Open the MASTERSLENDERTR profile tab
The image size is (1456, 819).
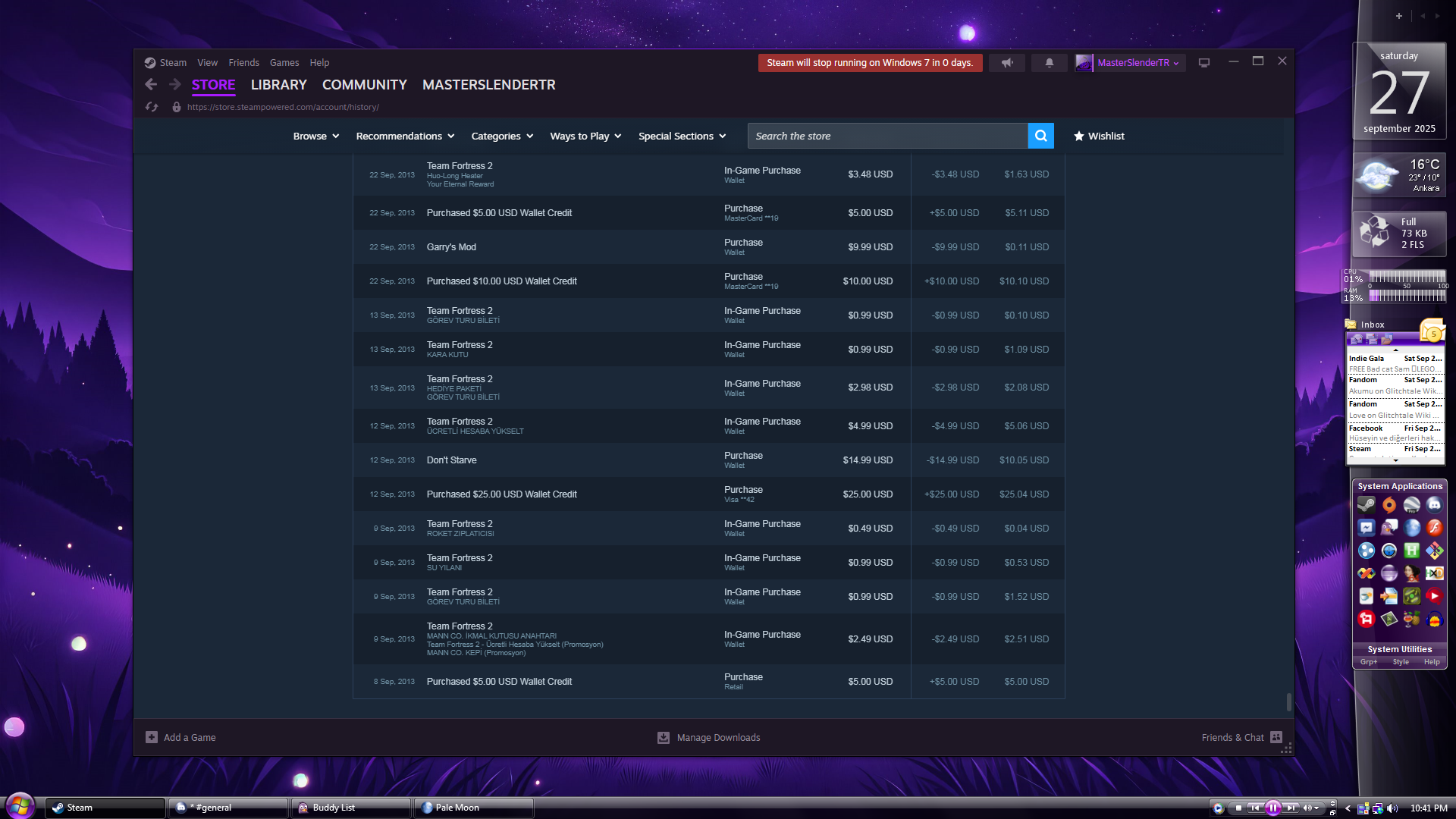tap(489, 85)
